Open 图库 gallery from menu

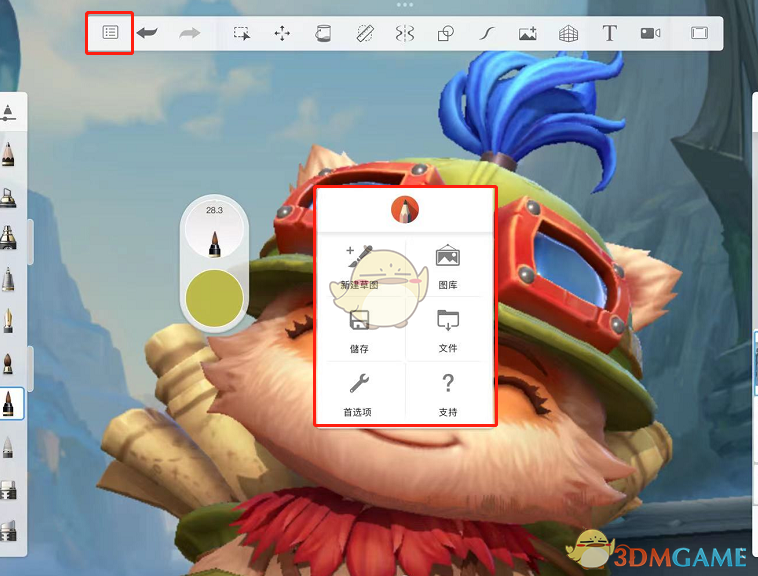[x=448, y=266]
